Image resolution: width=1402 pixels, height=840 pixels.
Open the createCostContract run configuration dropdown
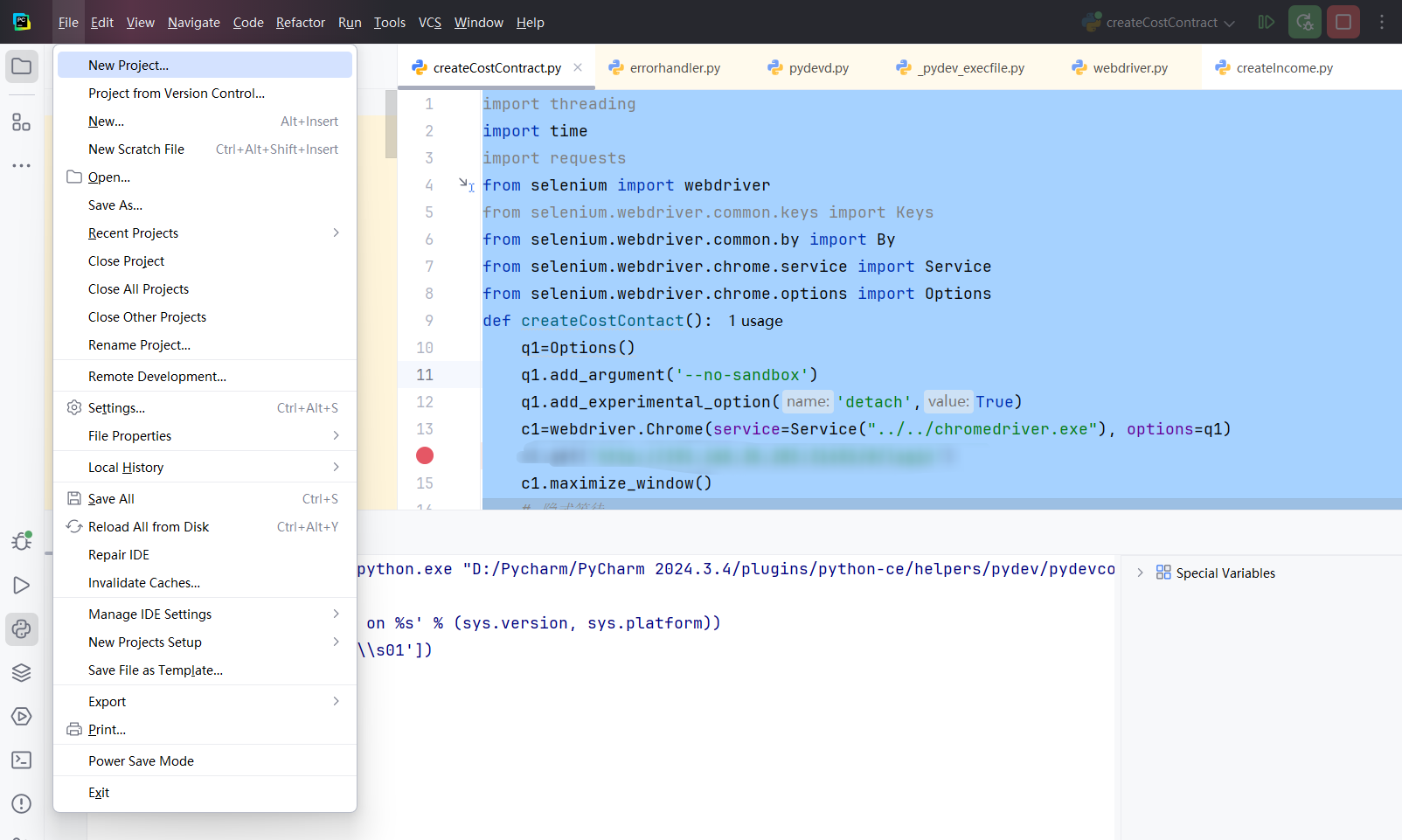(1158, 22)
